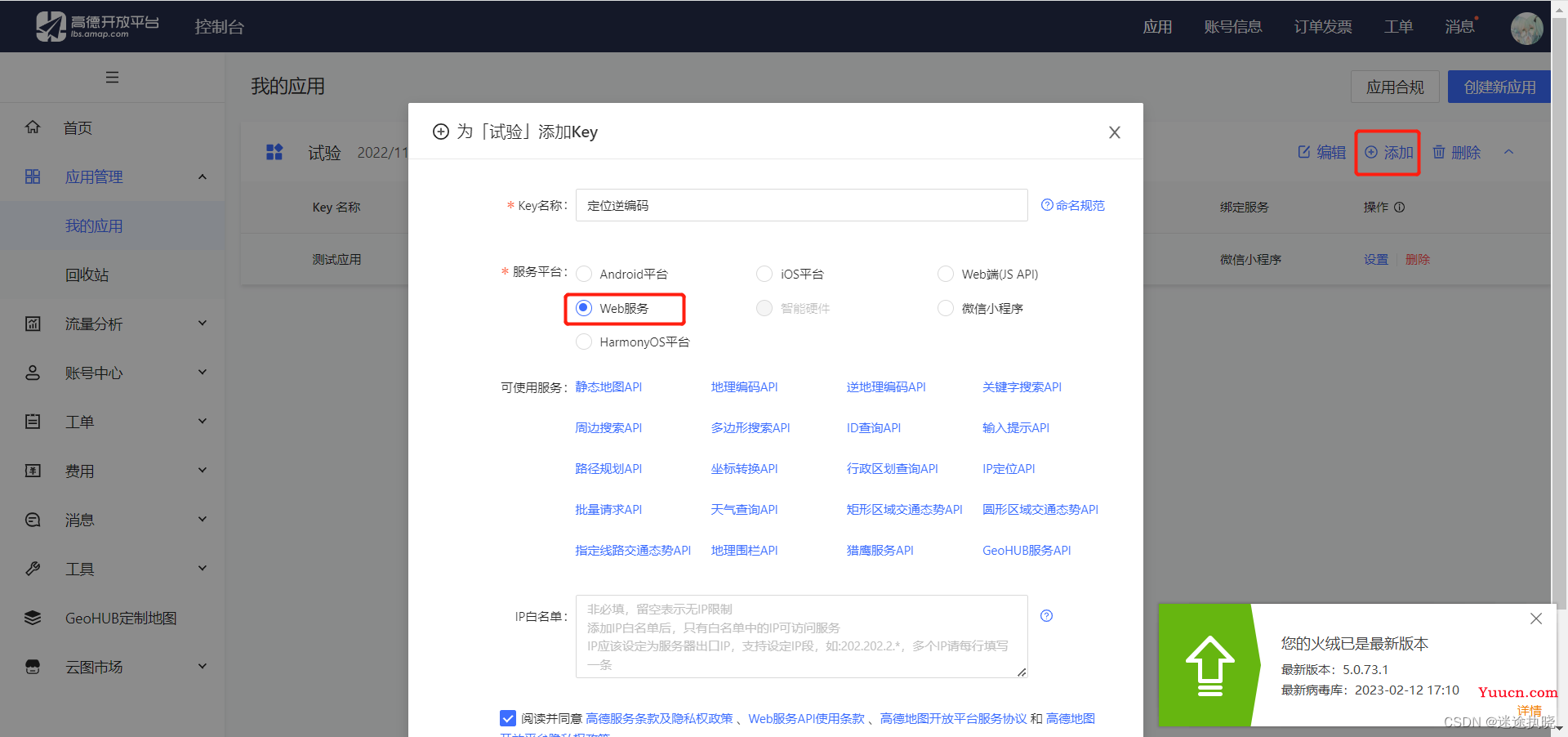Click the Amap open platform logo
The width and height of the screenshot is (1568, 737).
coord(98,26)
